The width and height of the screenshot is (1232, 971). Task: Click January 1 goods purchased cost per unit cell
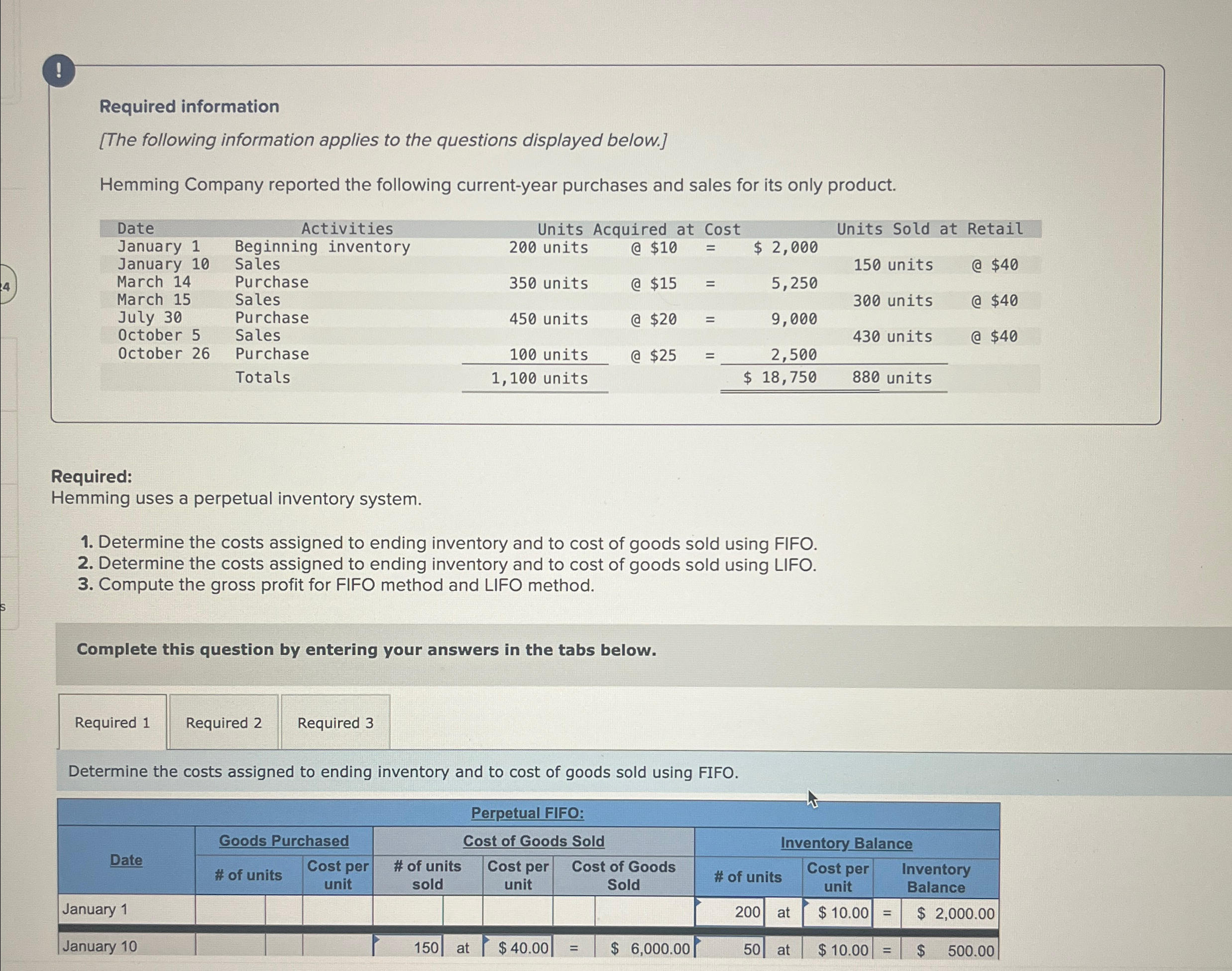click(x=337, y=910)
